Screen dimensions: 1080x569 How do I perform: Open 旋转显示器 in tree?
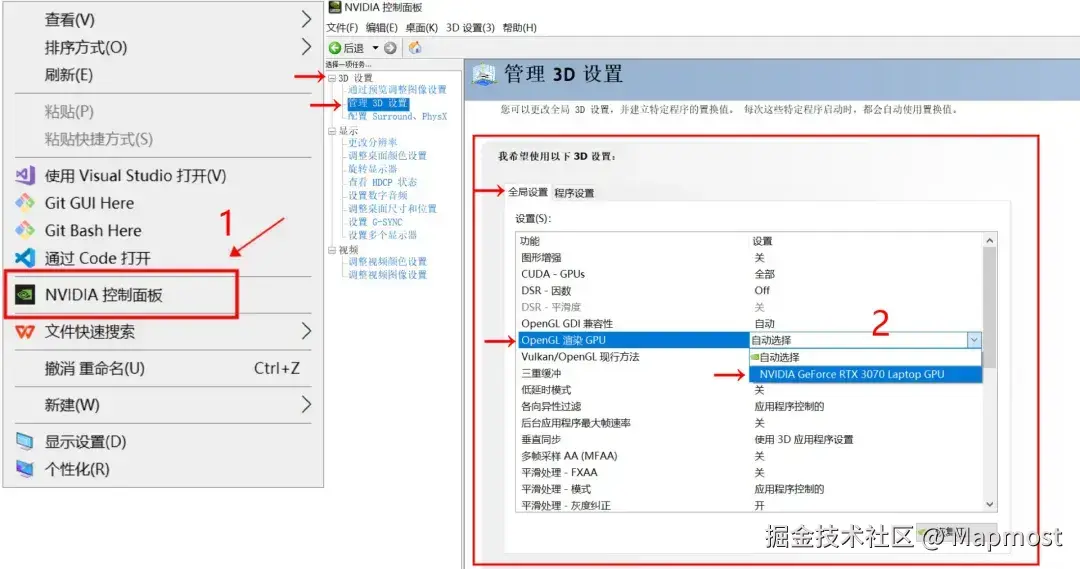click(373, 169)
